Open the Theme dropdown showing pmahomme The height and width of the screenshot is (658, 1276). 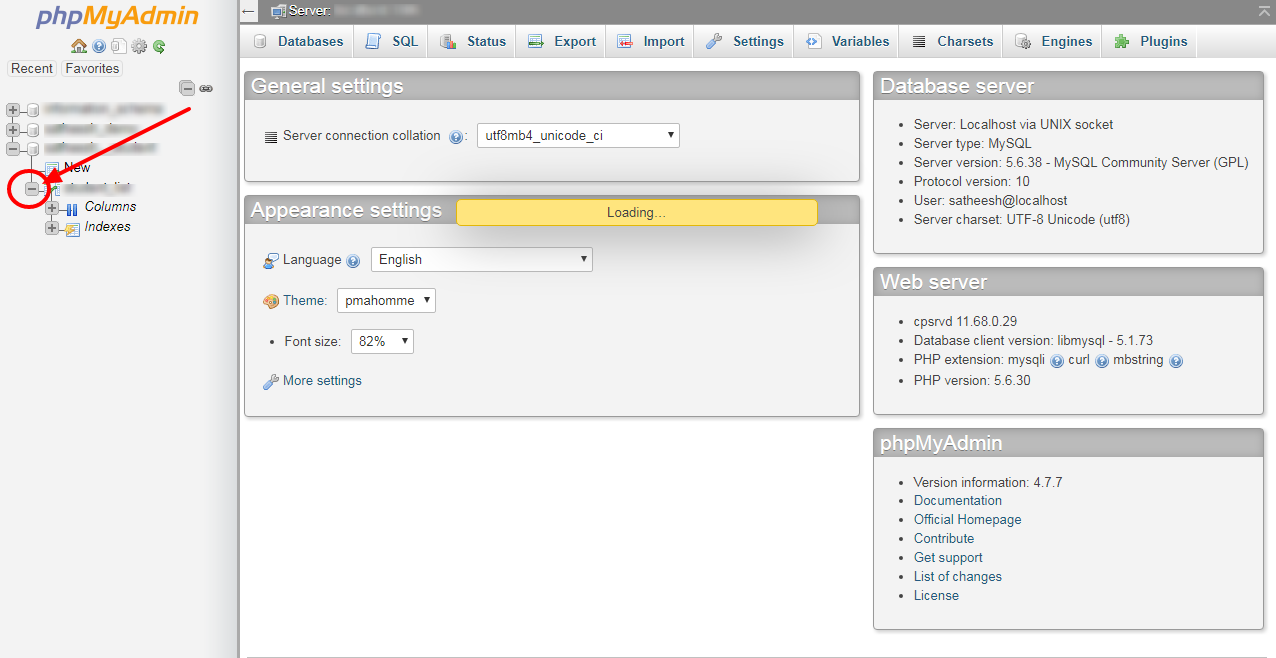[x=386, y=300]
